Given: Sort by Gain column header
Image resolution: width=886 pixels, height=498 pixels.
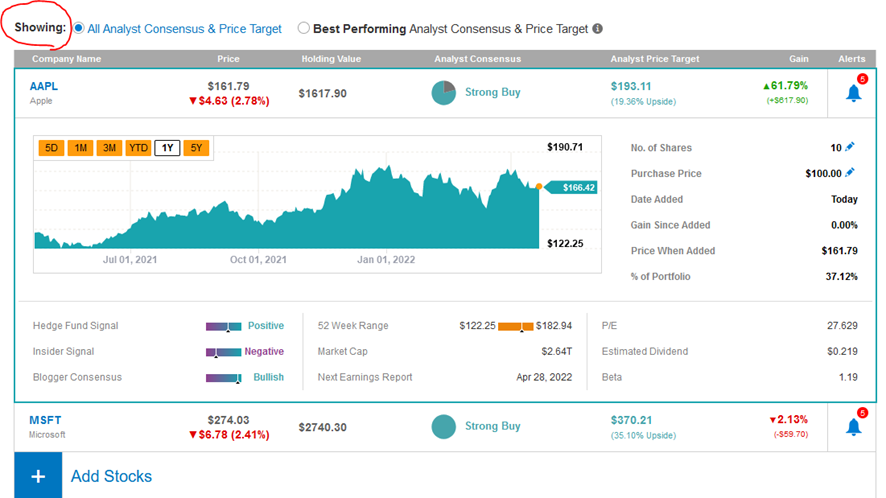Looking at the screenshot, I should click(x=799, y=59).
